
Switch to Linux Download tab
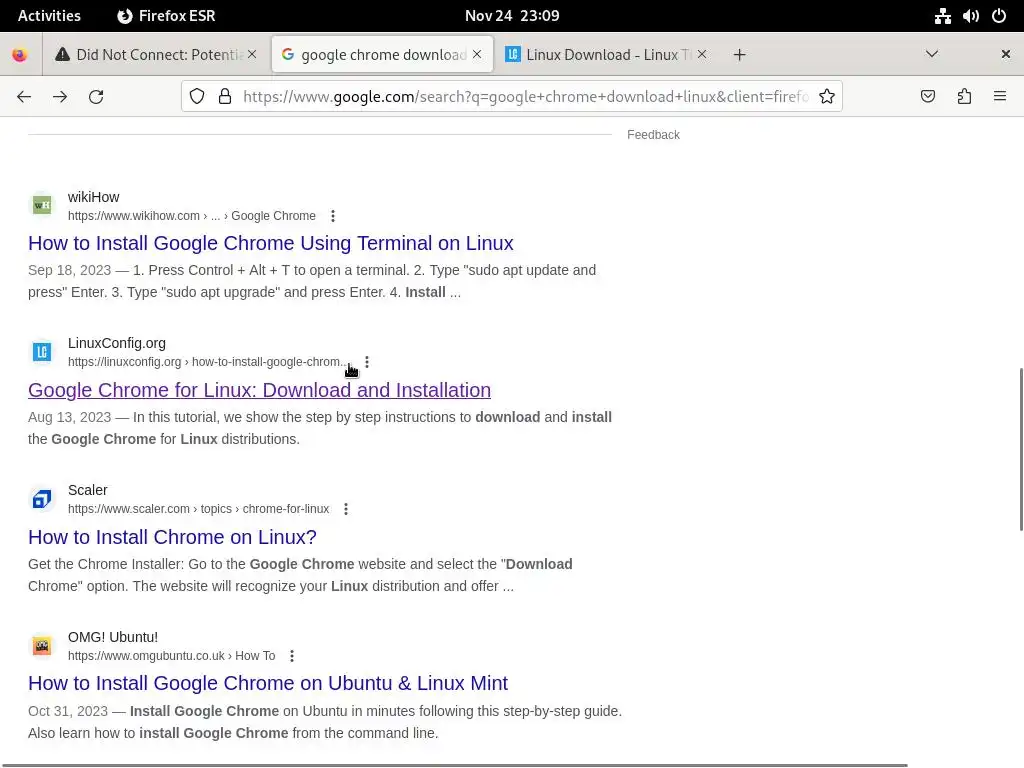(x=607, y=55)
